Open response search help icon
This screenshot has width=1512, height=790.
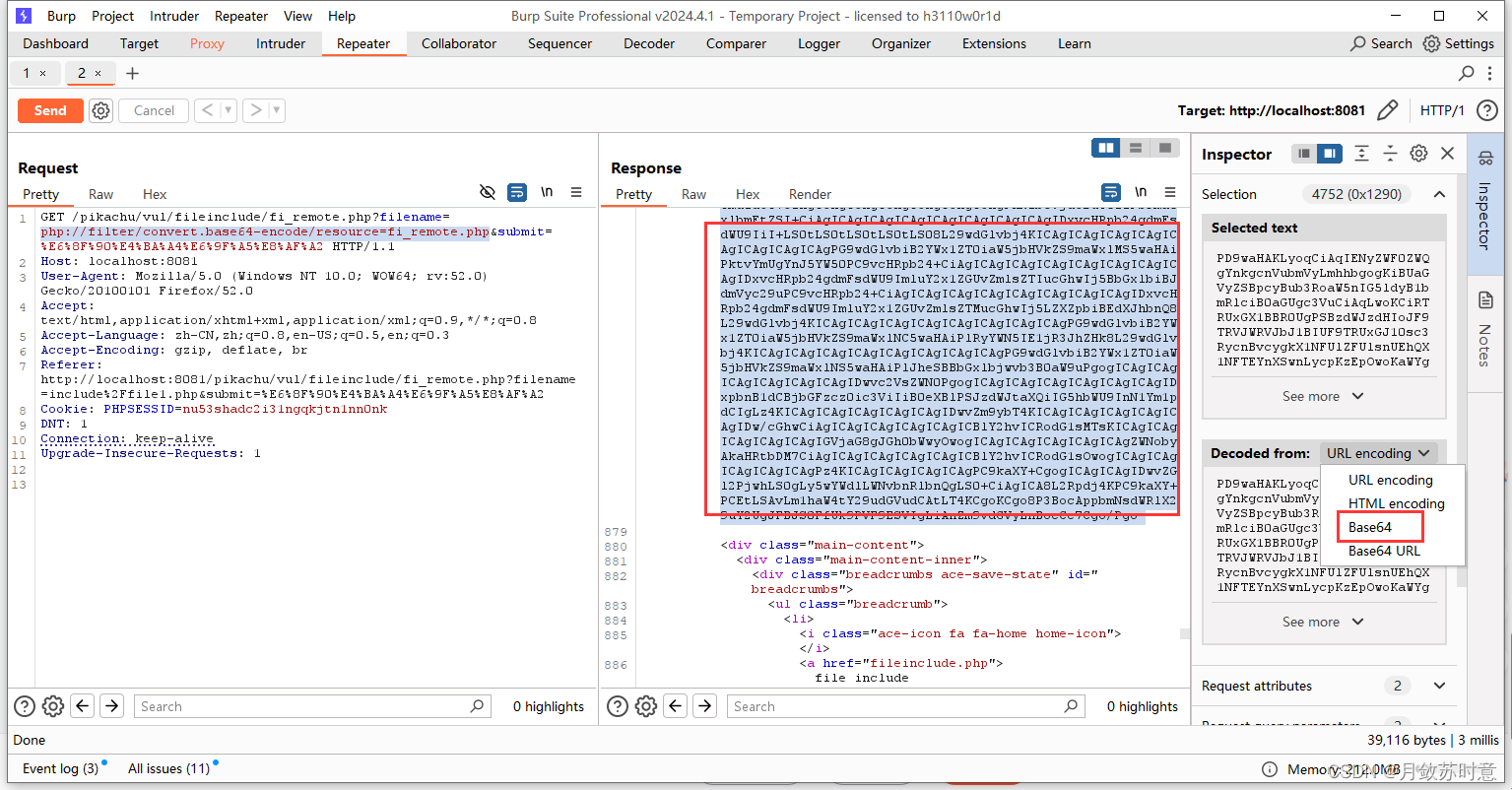point(618,705)
